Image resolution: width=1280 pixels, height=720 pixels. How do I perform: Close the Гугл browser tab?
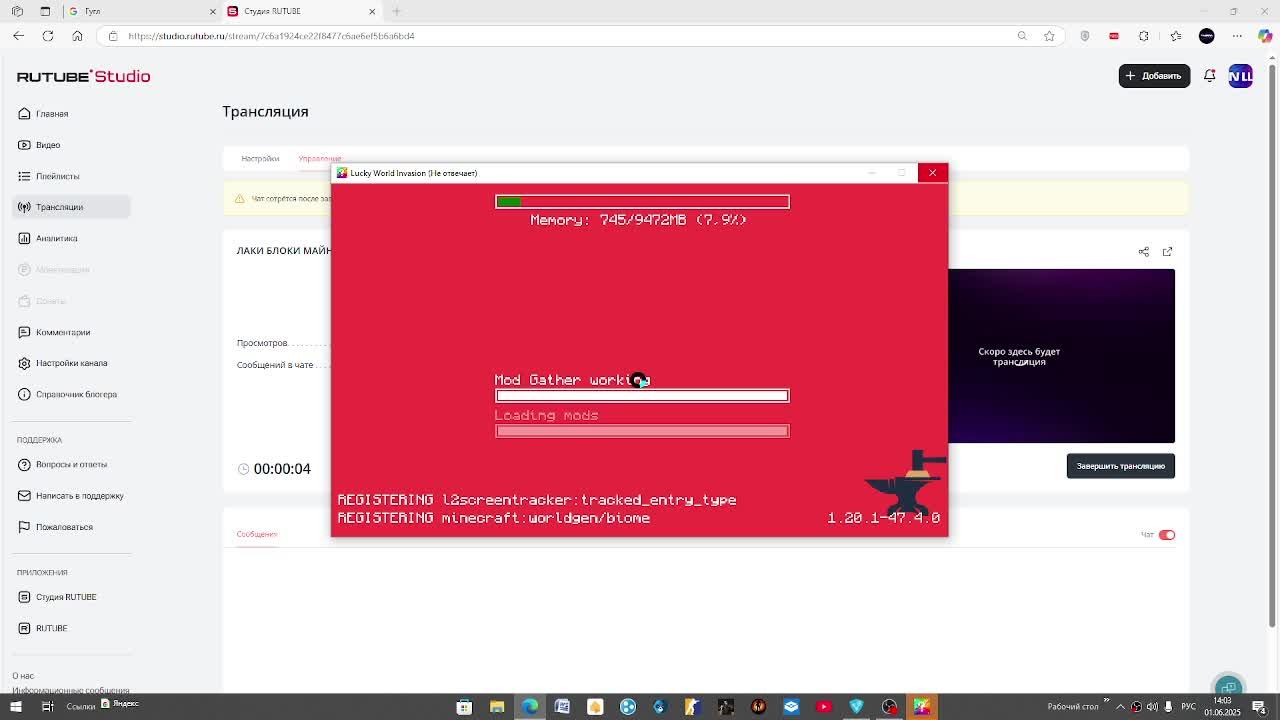[212, 11]
